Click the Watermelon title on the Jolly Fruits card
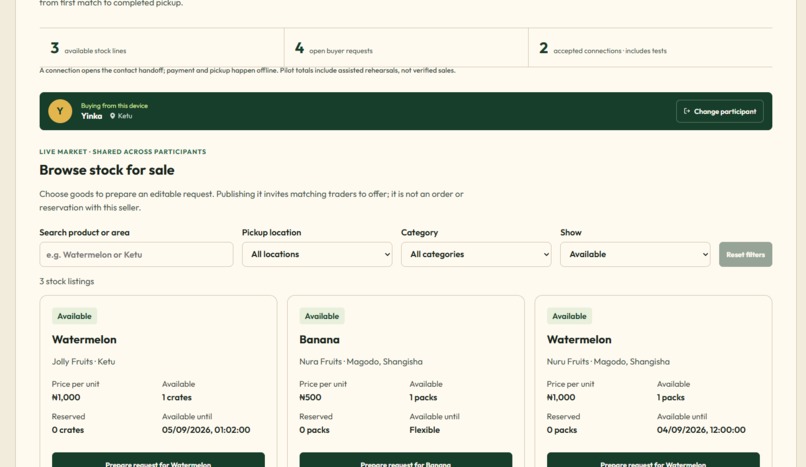The width and height of the screenshot is (806, 467). (x=84, y=340)
